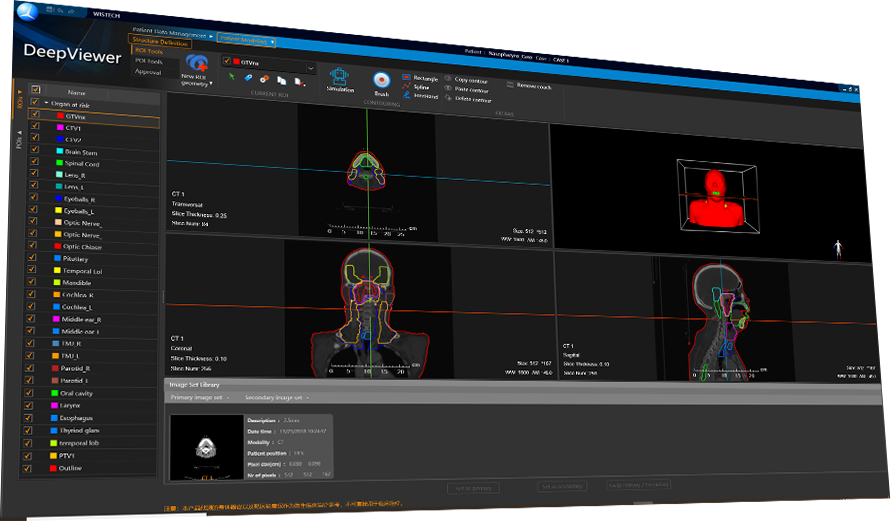
Task: Choose the Rectangle contour tool
Action: (x=420, y=78)
